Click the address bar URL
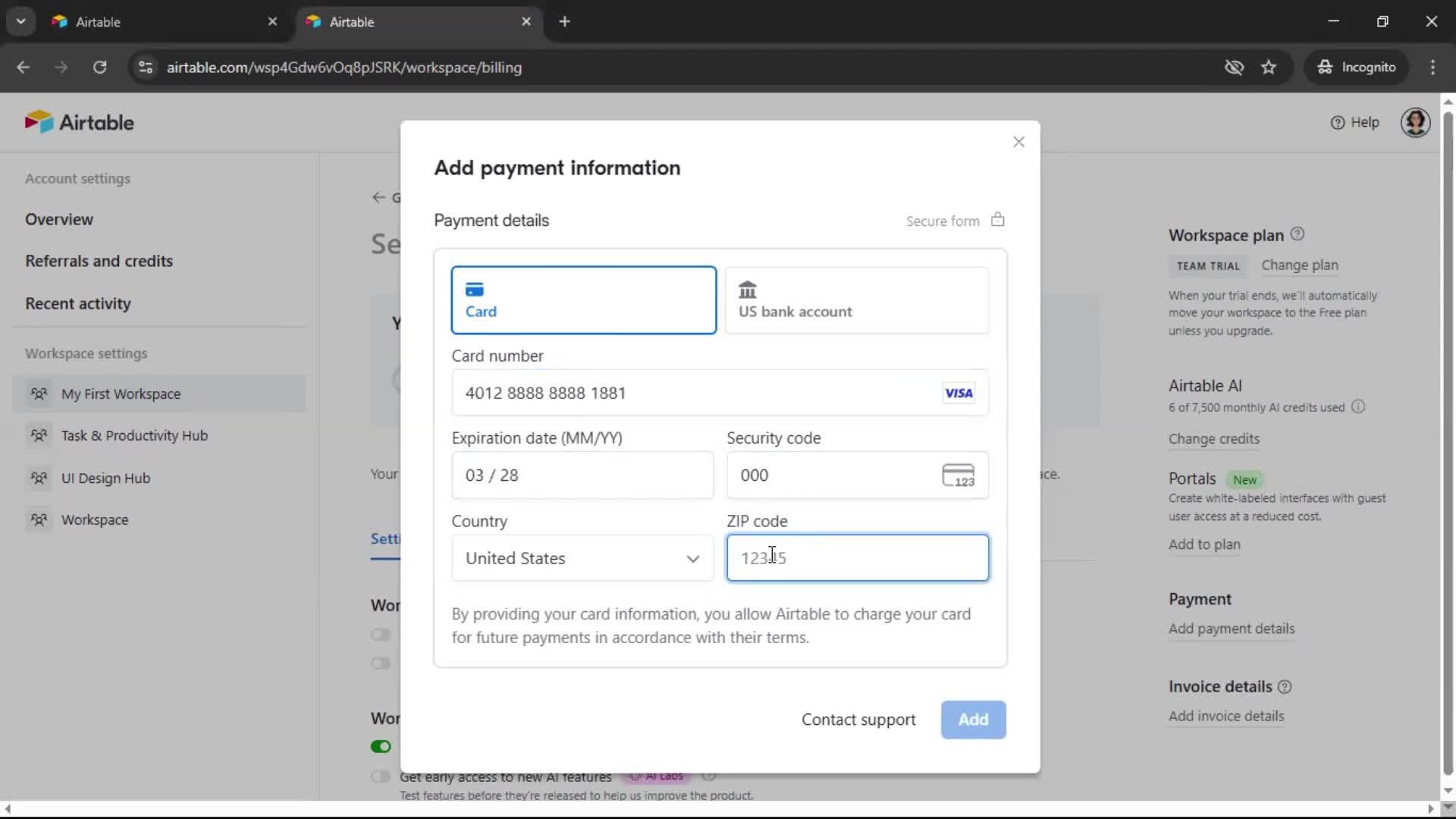 344,67
